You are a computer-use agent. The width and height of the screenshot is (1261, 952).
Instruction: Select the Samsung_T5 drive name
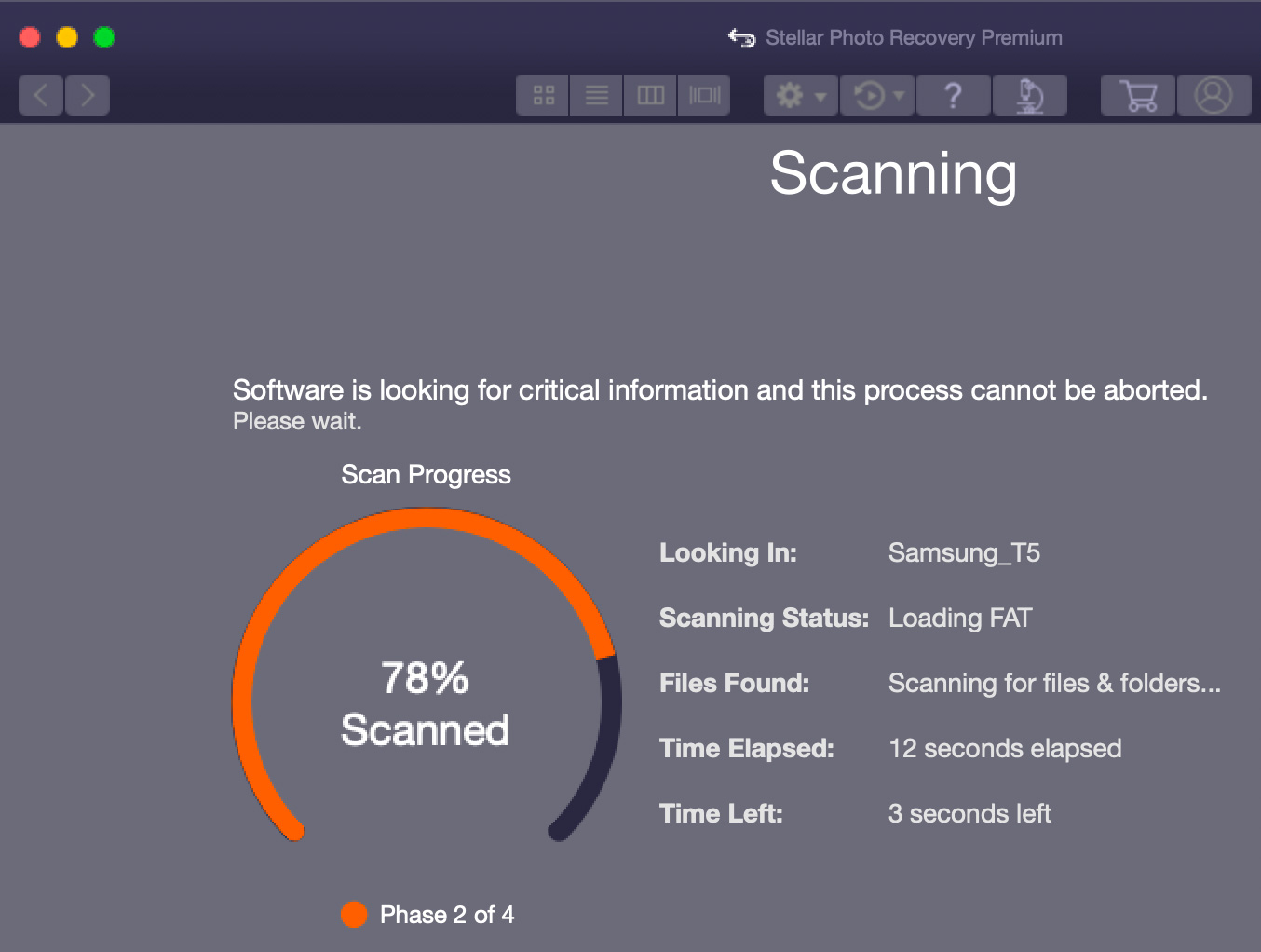click(x=964, y=553)
